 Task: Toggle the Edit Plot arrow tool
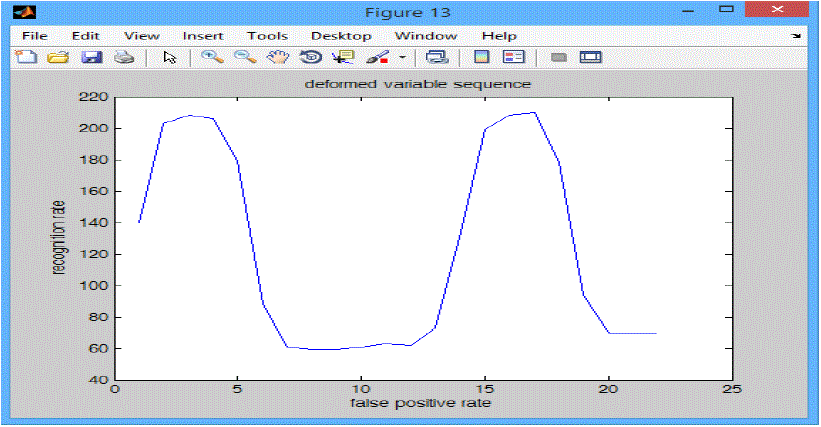(x=169, y=57)
